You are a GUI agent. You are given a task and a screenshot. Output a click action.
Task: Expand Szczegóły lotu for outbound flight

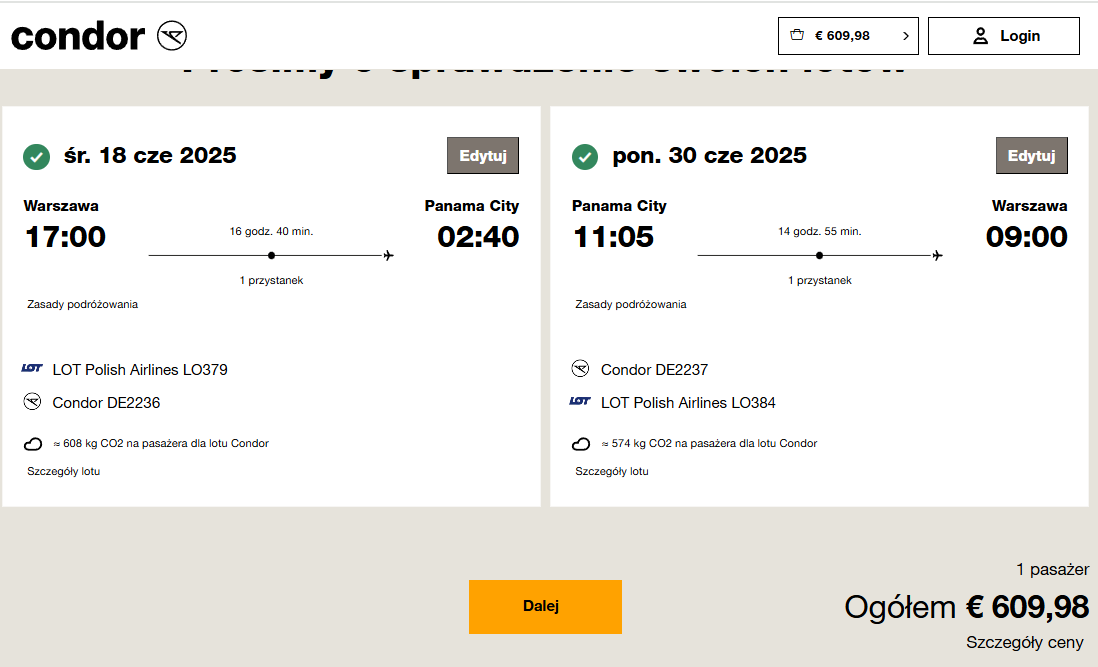click(x=64, y=472)
